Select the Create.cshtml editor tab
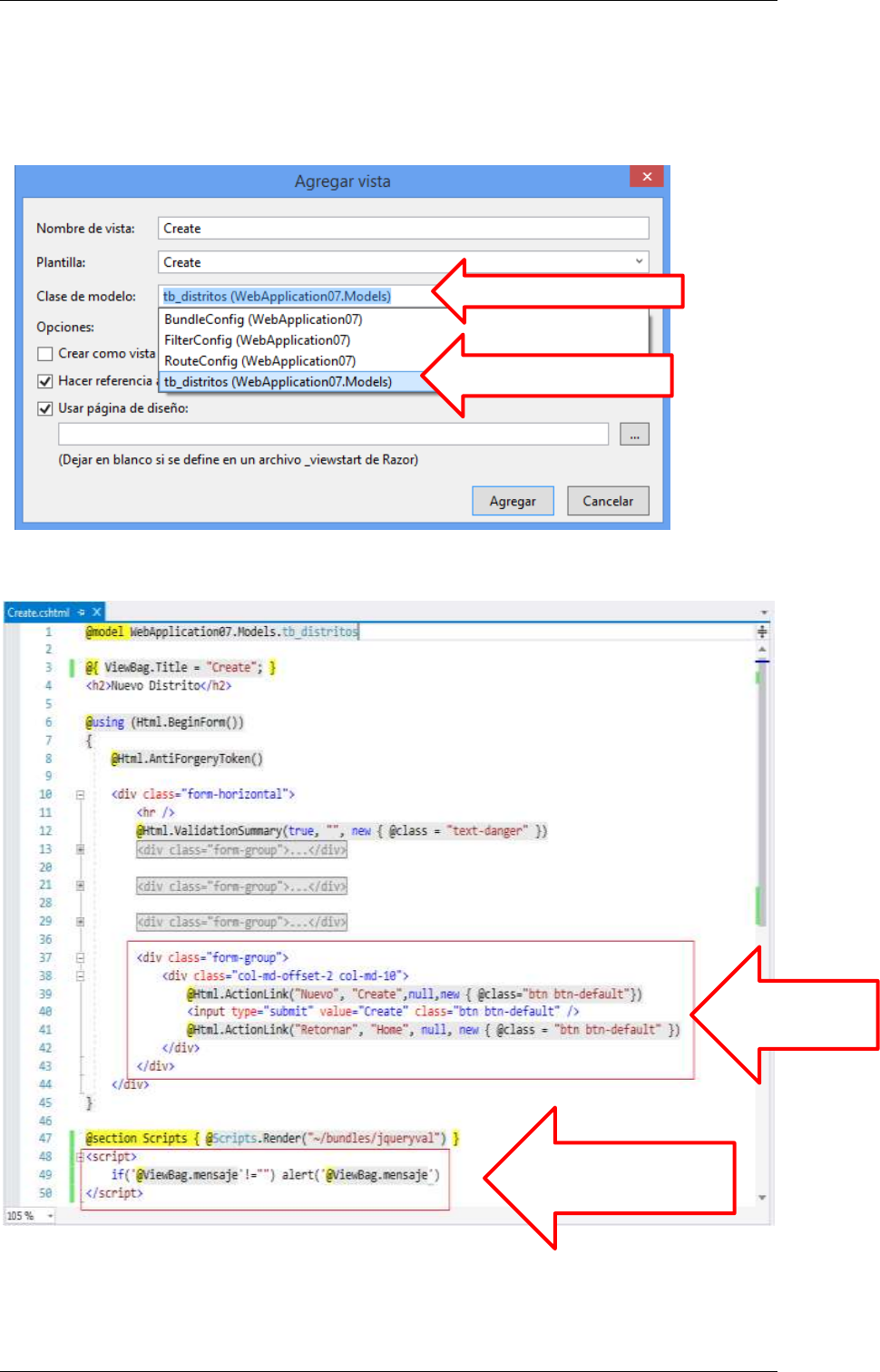The width and height of the screenshot is (880, 1372). click(38, 612)
